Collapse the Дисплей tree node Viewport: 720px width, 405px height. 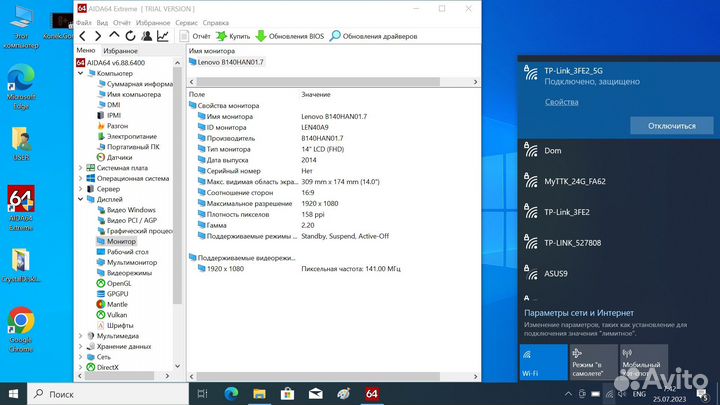tap(81, 199)
